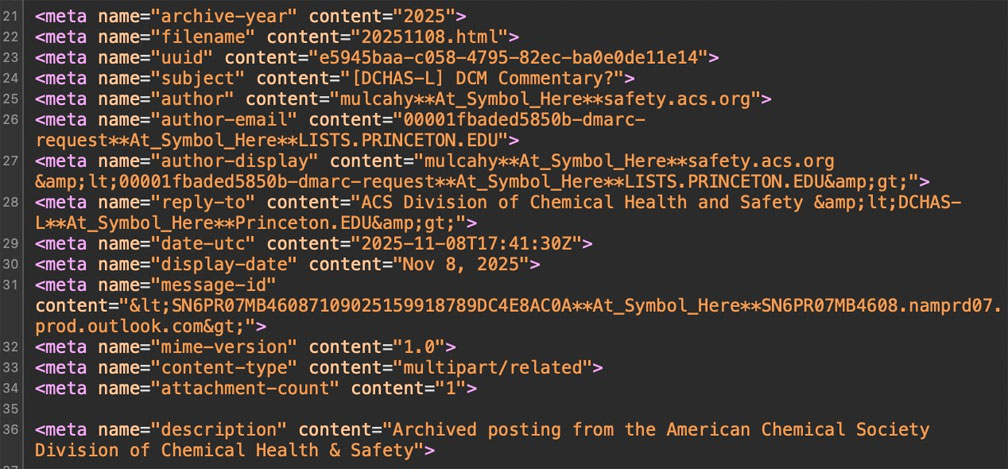Viewport: 1008px width, 469px height.
Task: Click the mime-version value "1.0"
Action: point(418,347)
